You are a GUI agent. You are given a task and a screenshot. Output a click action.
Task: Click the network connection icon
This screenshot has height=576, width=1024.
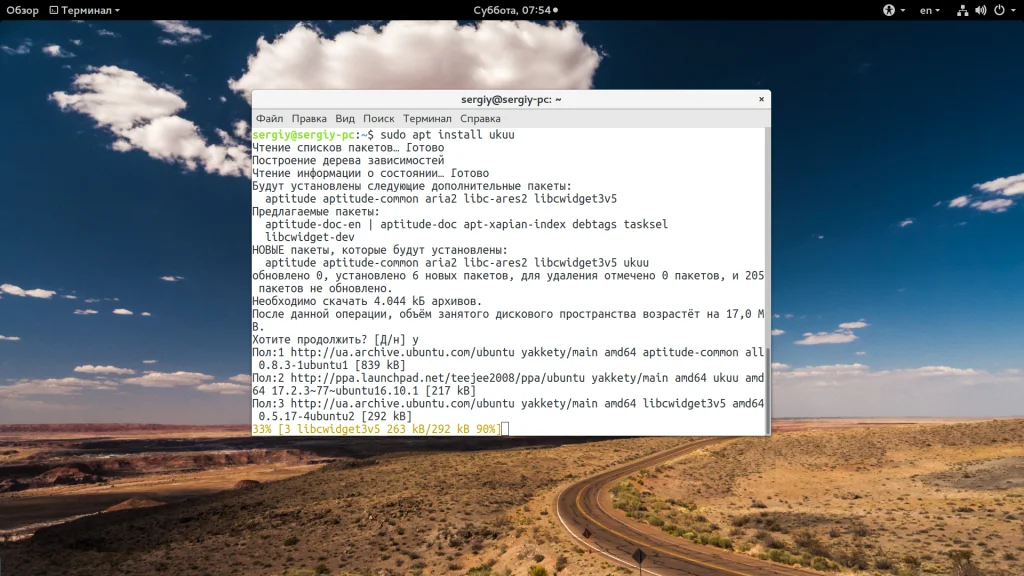[x=962, y=10]
